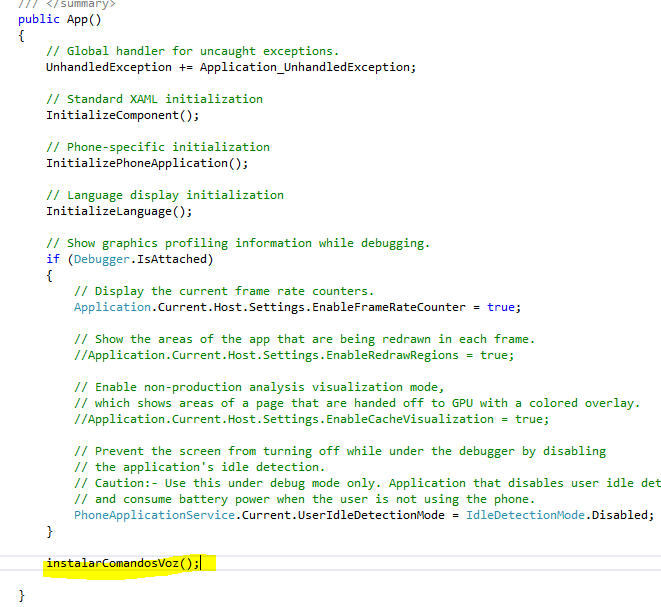Click the final closing brace of App()

tap(21, 596)
